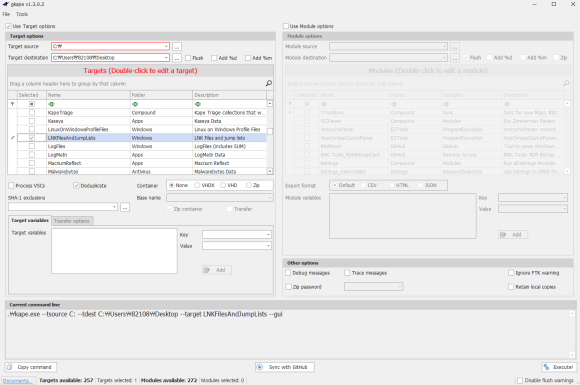Click the Target variables text area

coord(114,251)
